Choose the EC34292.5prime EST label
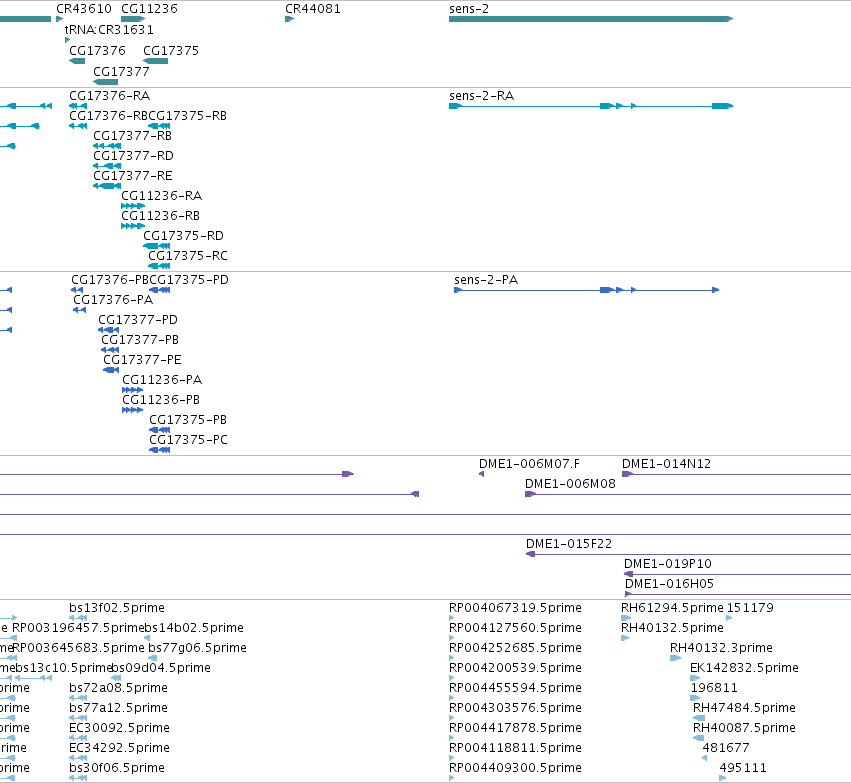The width and height of the screenshot is (851, 783). point(119,748)
